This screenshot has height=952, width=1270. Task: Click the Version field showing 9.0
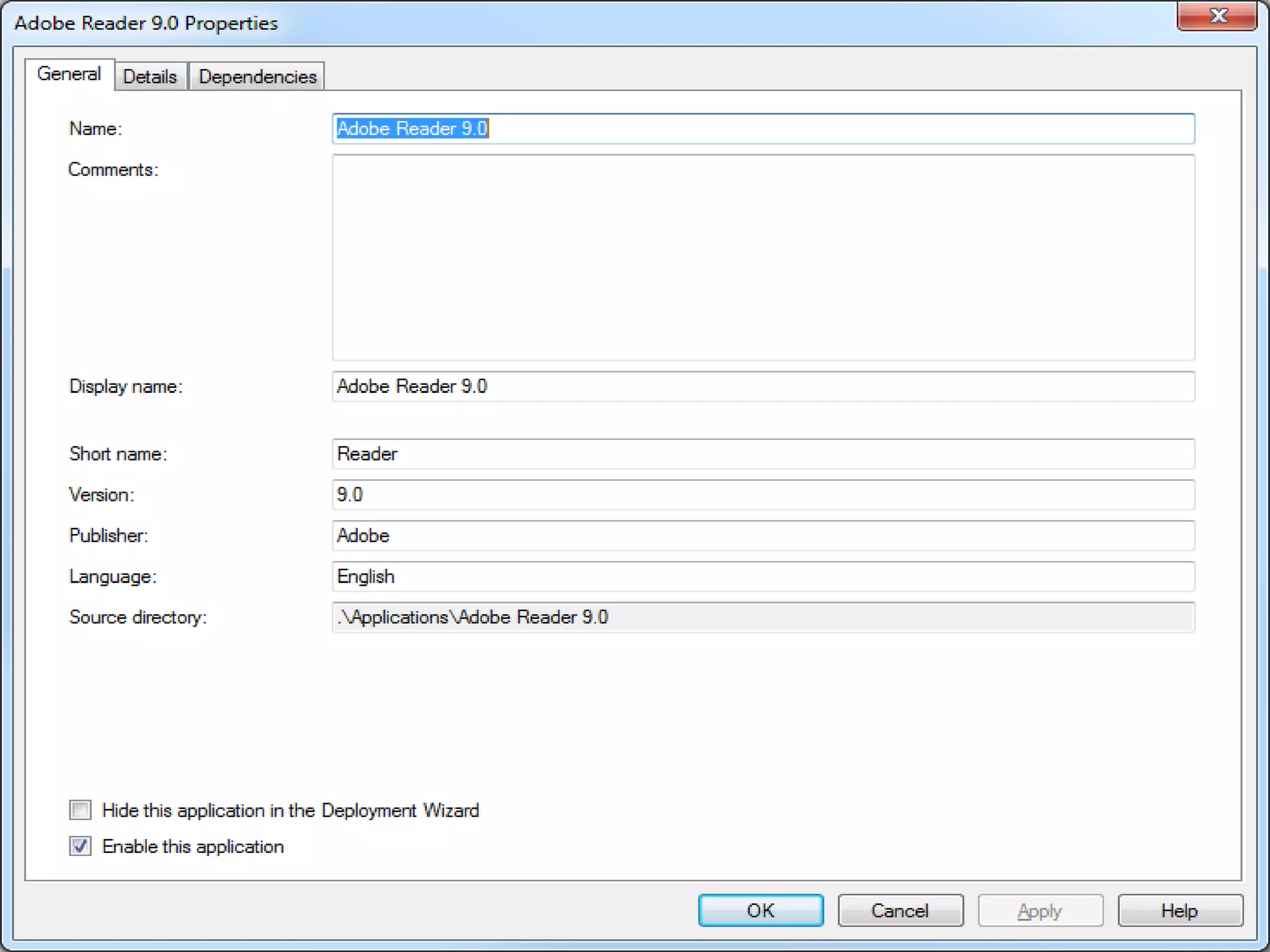click(x=763, y=495)
